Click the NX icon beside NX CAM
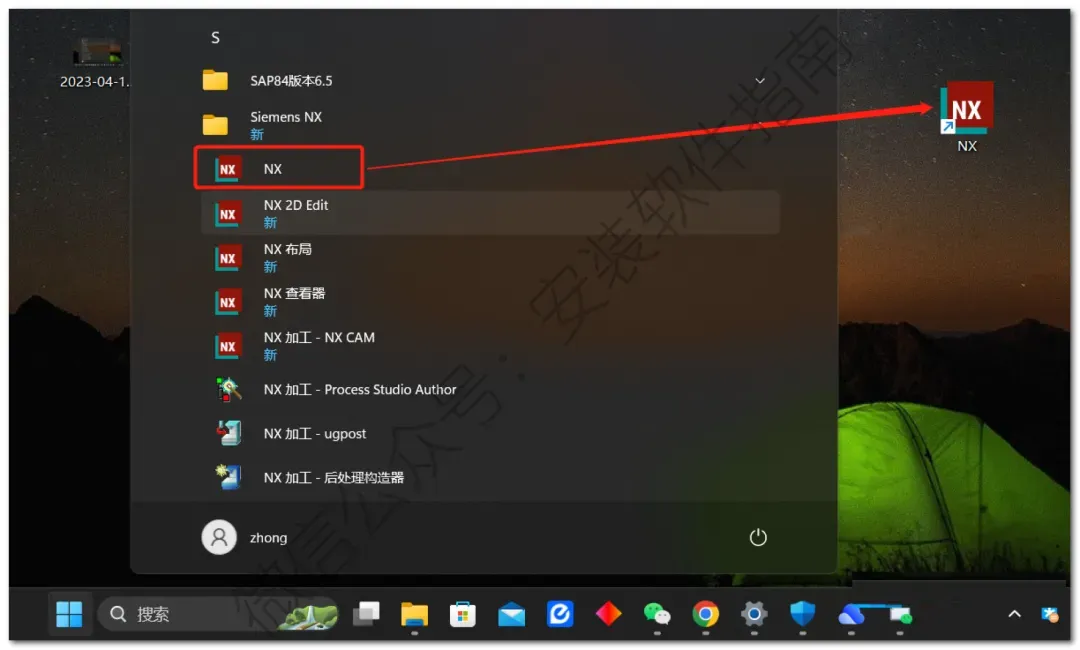The image size is (1080, 650). pyautogui.click(x=227, y=346)
